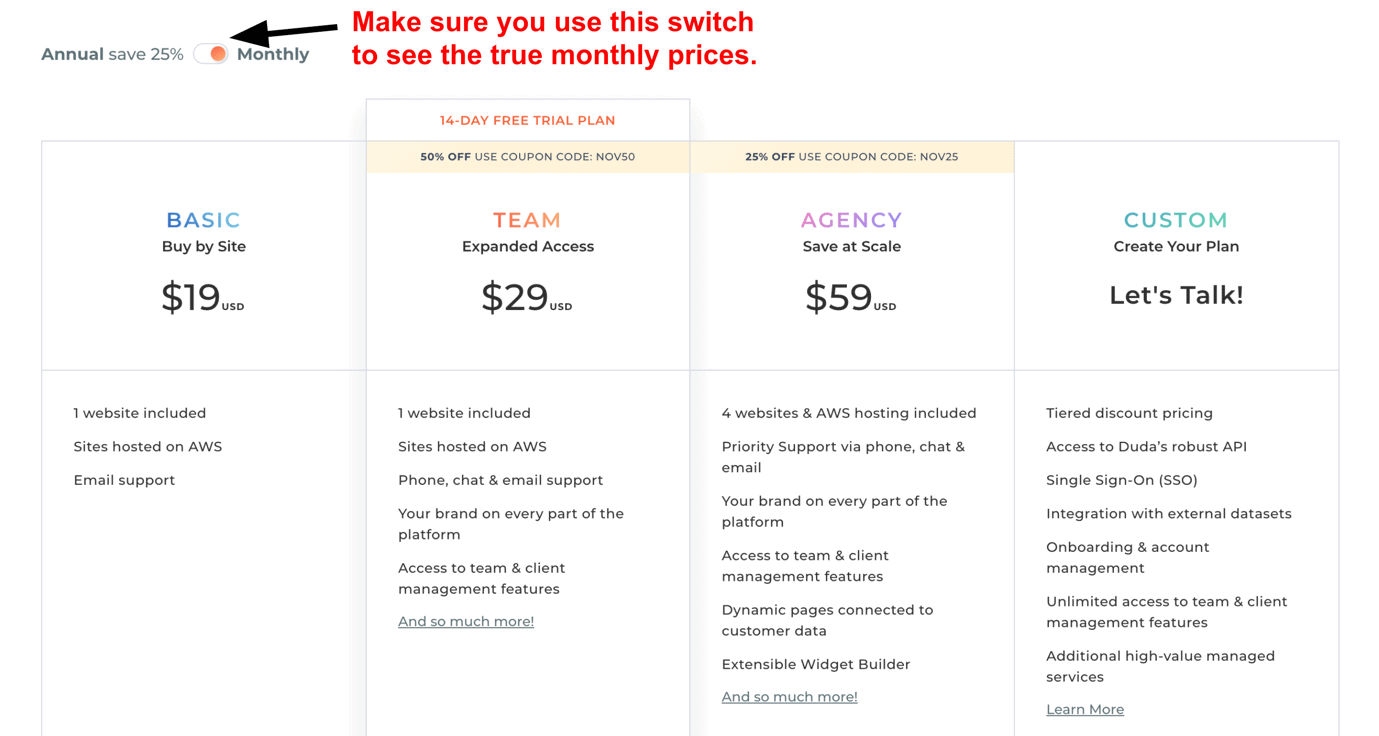
Task: Select the AGENCY plan heading
Action: coord(852,220)
